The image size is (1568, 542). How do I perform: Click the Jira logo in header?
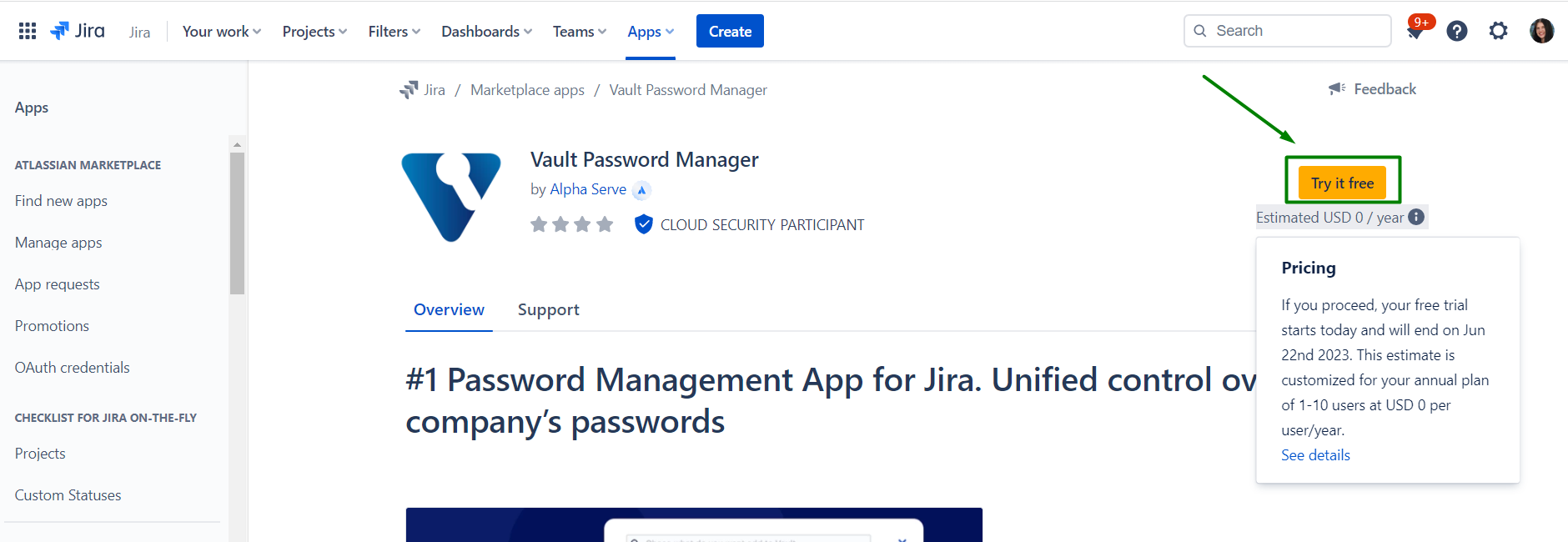click(78, 31)
